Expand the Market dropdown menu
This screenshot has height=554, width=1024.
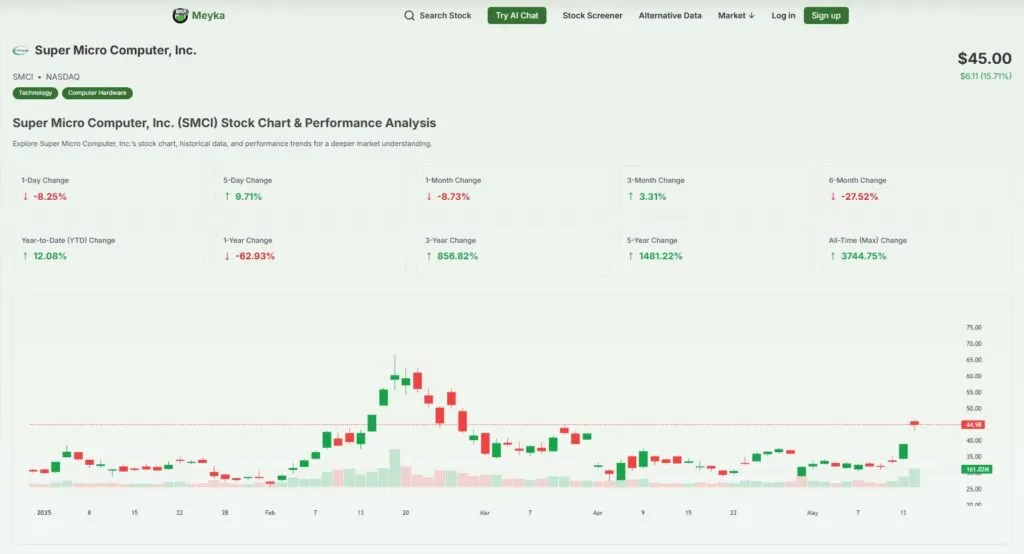pos(736,15)
